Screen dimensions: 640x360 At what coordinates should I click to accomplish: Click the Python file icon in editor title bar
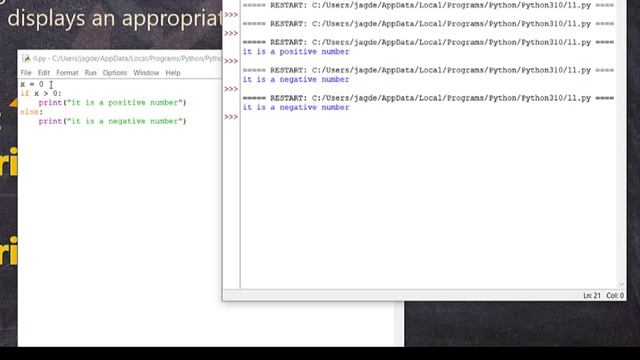26,58
